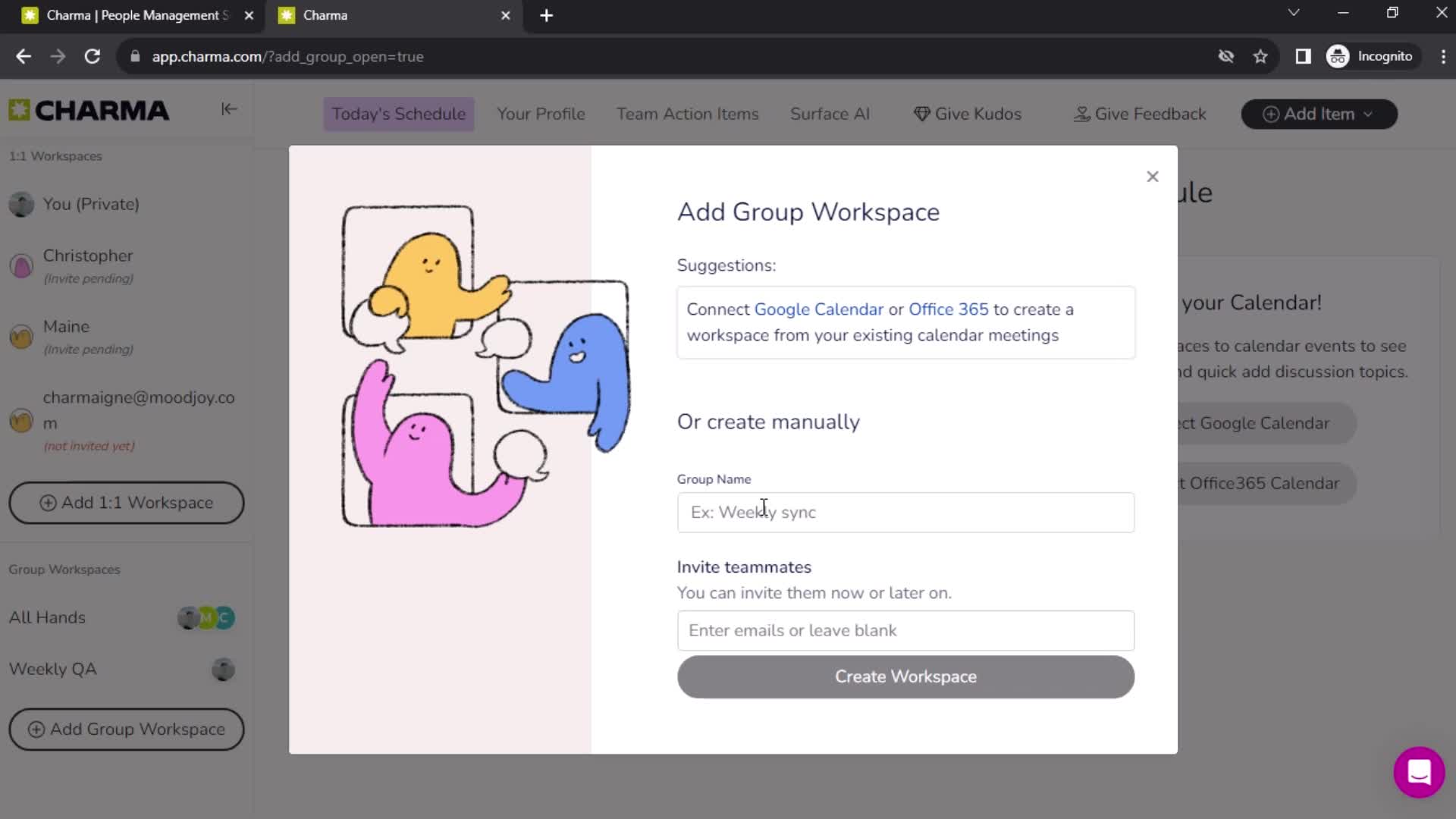Reload the page
1456x819 pixels.
click(x=93, y=56)
